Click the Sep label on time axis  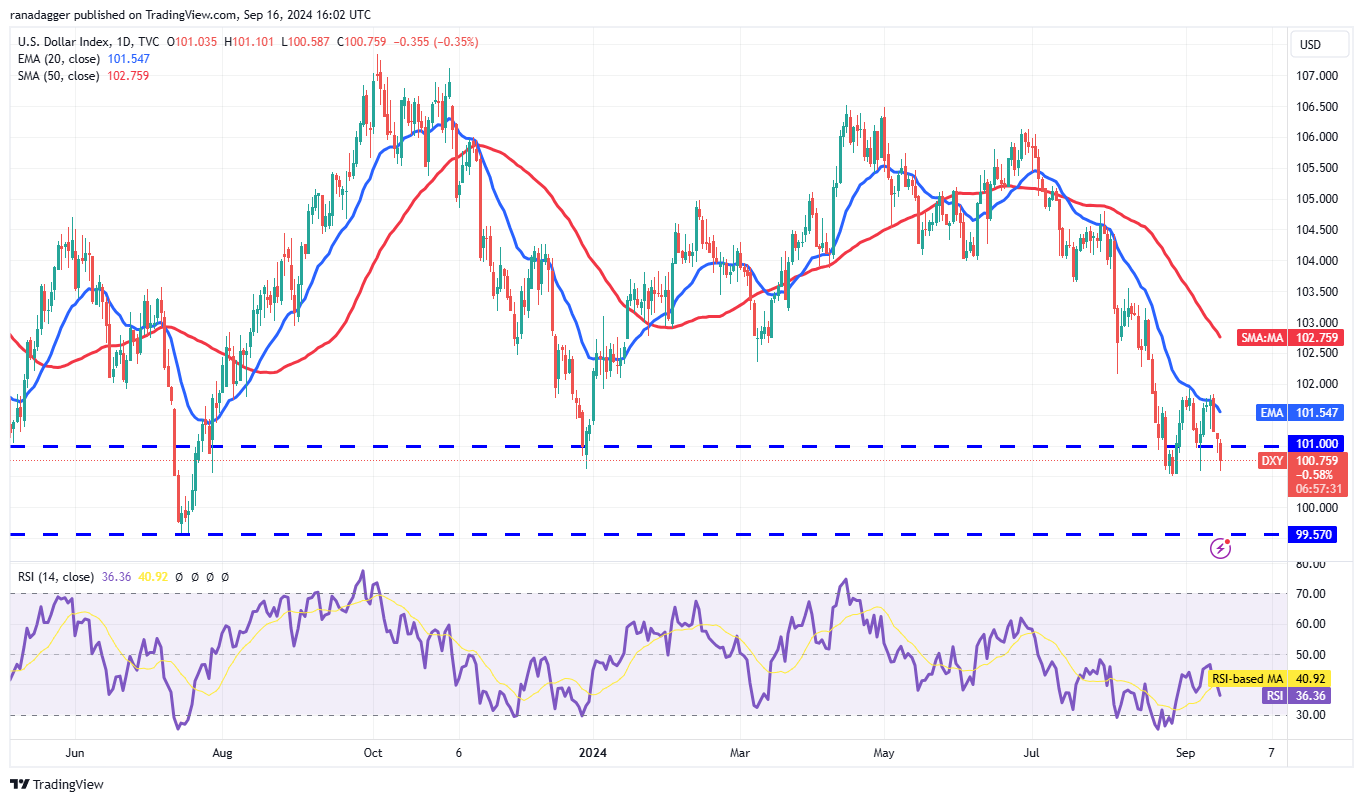1185,751
